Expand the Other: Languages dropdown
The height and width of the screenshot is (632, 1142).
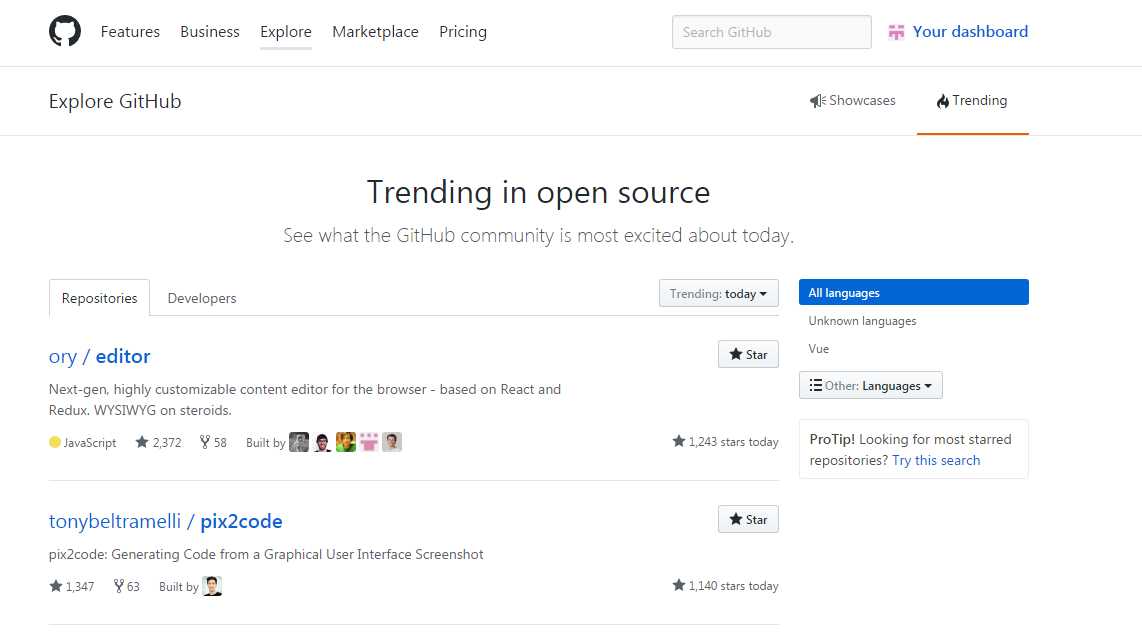pyautogui.click(x=870, y=385)
